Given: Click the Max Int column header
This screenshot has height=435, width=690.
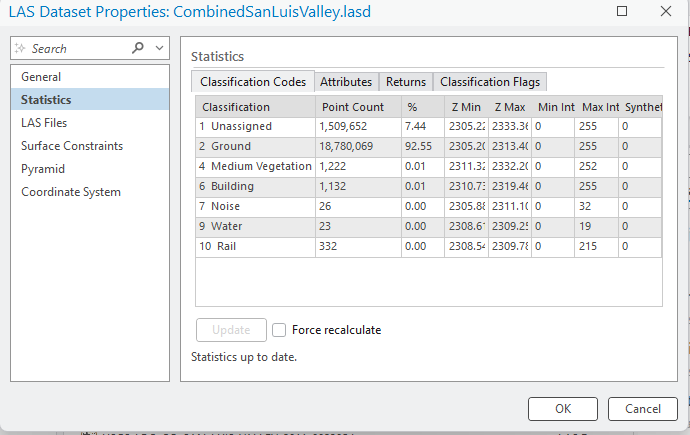Looking at the screenshot, I should [596, 107].
